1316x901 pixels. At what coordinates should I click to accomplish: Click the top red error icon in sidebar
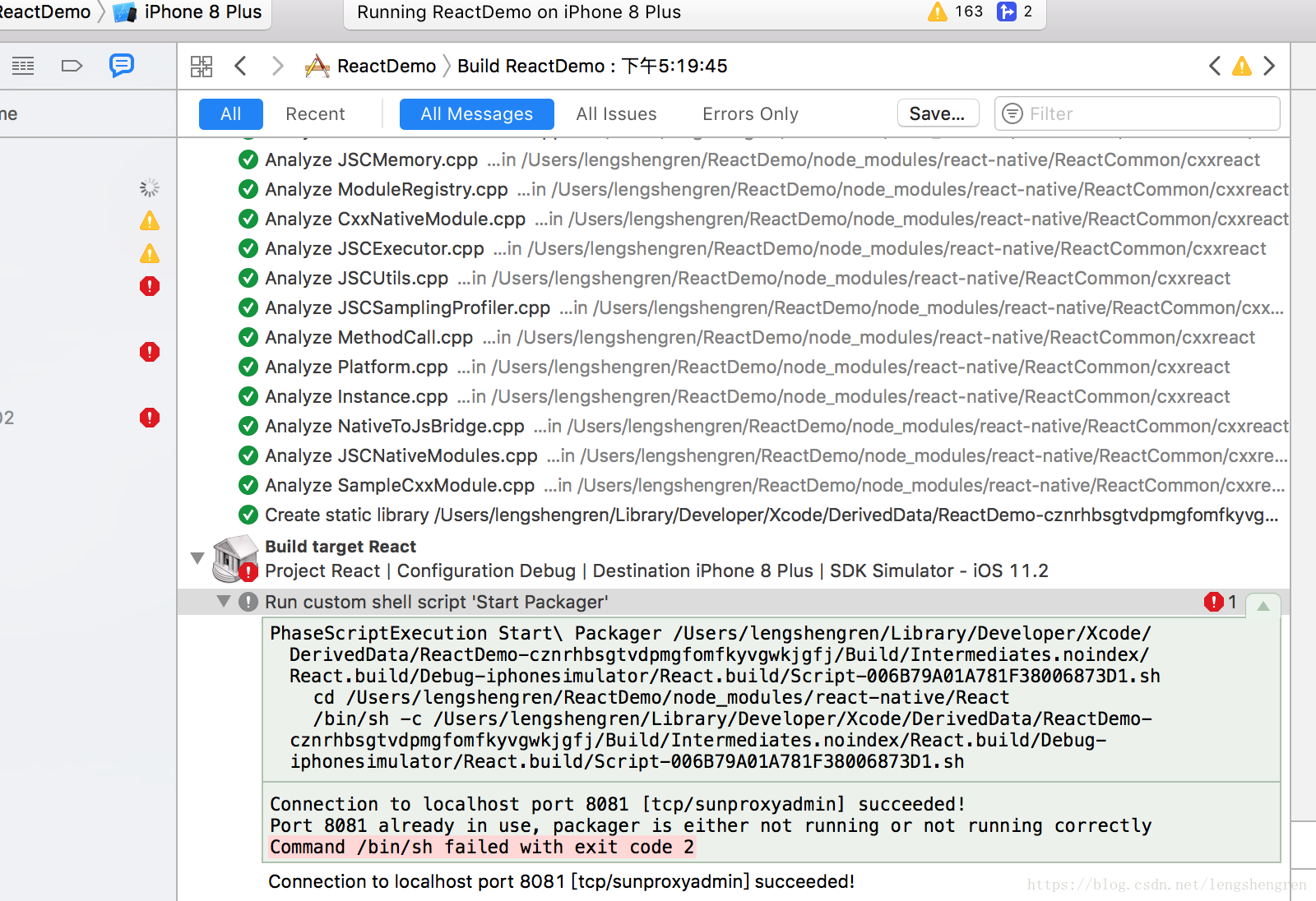(x=150, y=286)
